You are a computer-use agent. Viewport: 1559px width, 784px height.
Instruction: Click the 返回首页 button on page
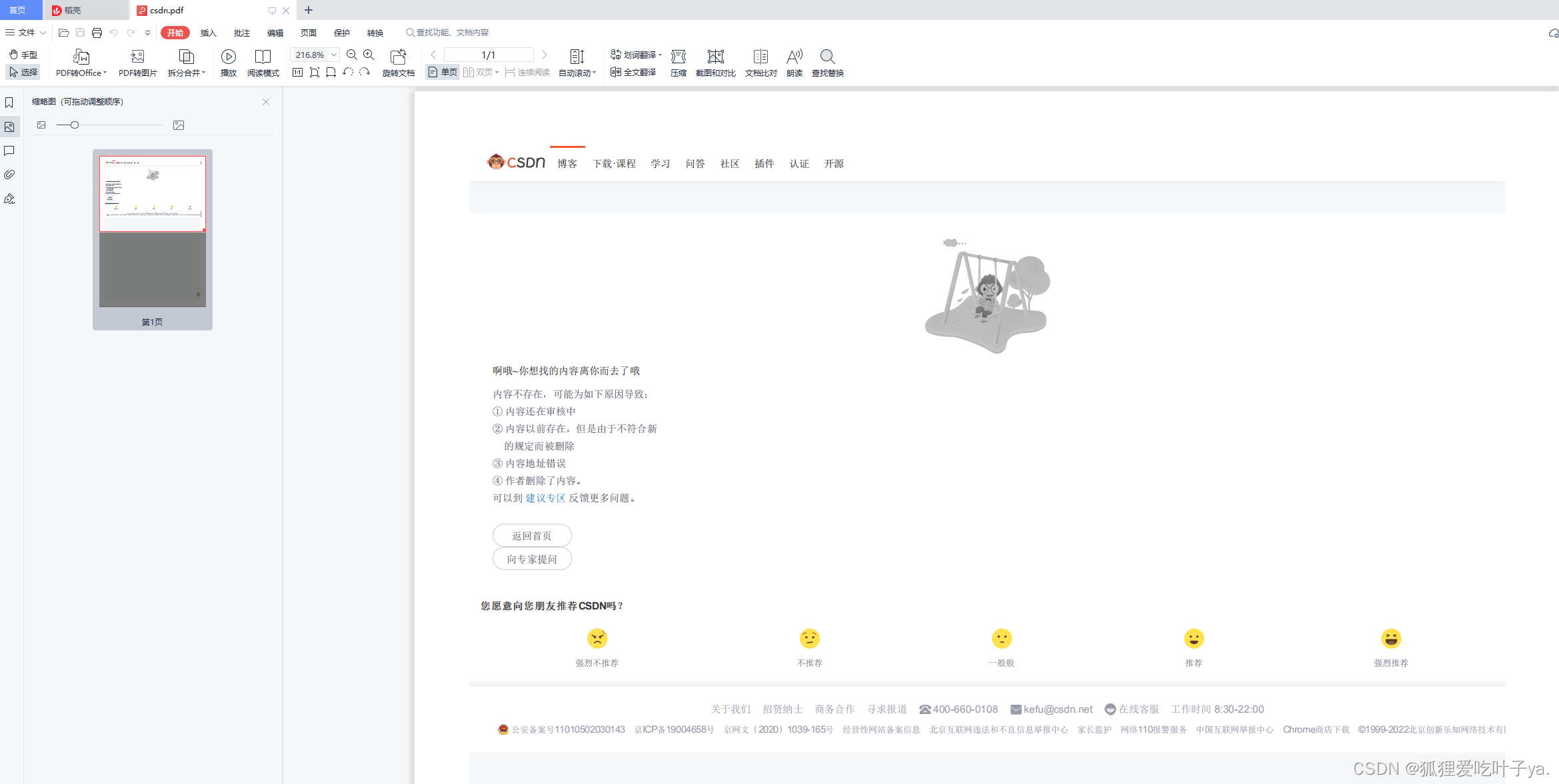click(531, 536)
